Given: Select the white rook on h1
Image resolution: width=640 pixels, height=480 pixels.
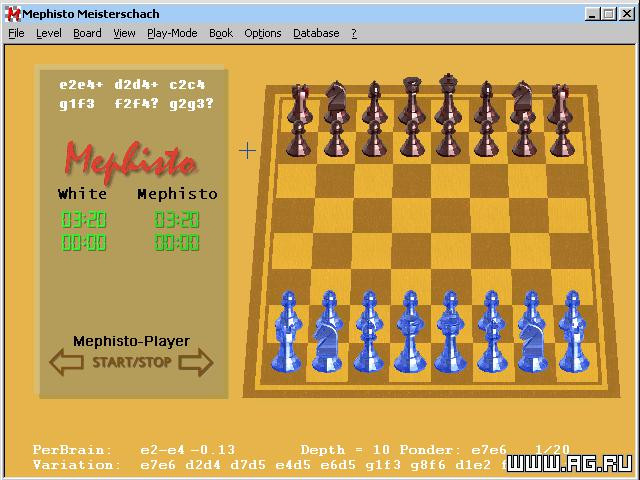Looking at the screenshot, I should (x=574, y=347).
